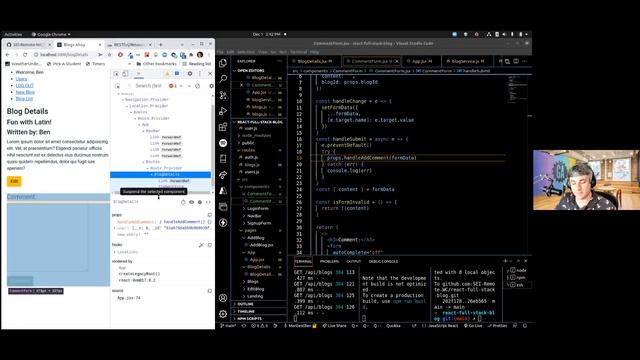This screenshot has width=640, height=360.
Task: Expand the public folder in explorer
Action: point(248,143)
